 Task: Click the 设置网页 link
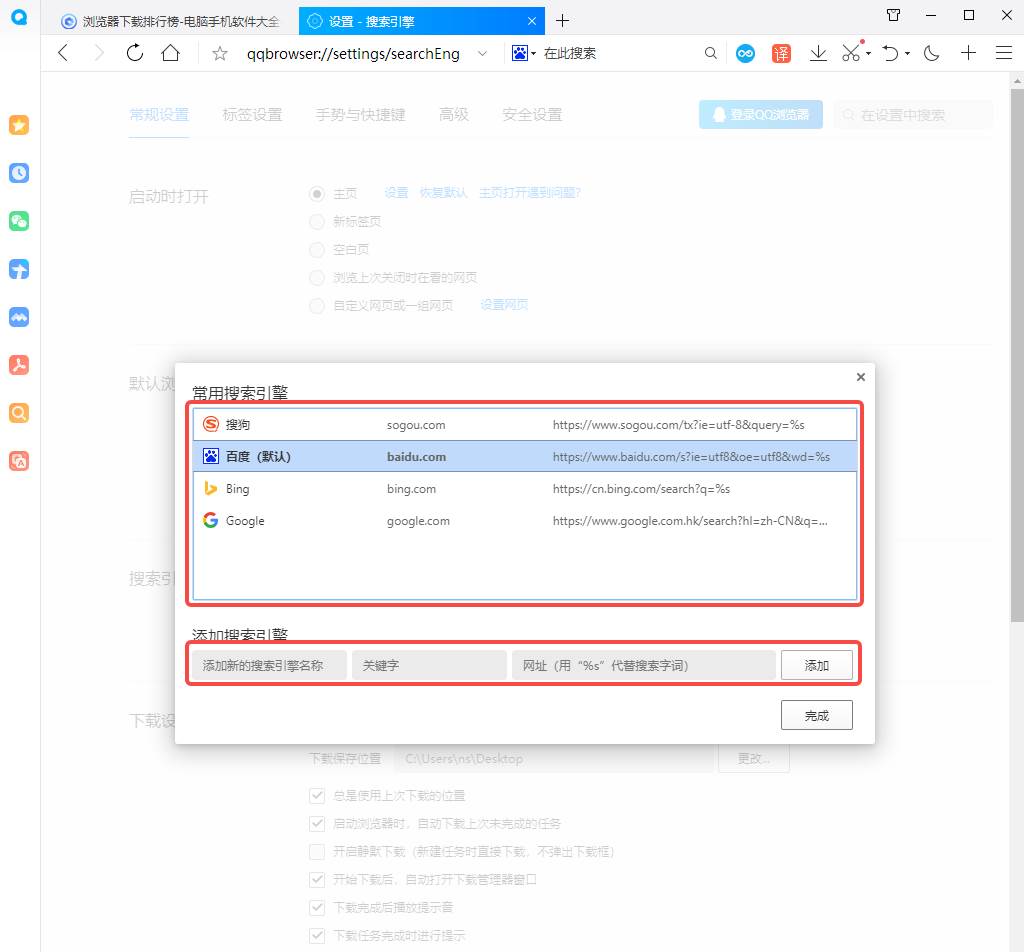click(504, 305)
